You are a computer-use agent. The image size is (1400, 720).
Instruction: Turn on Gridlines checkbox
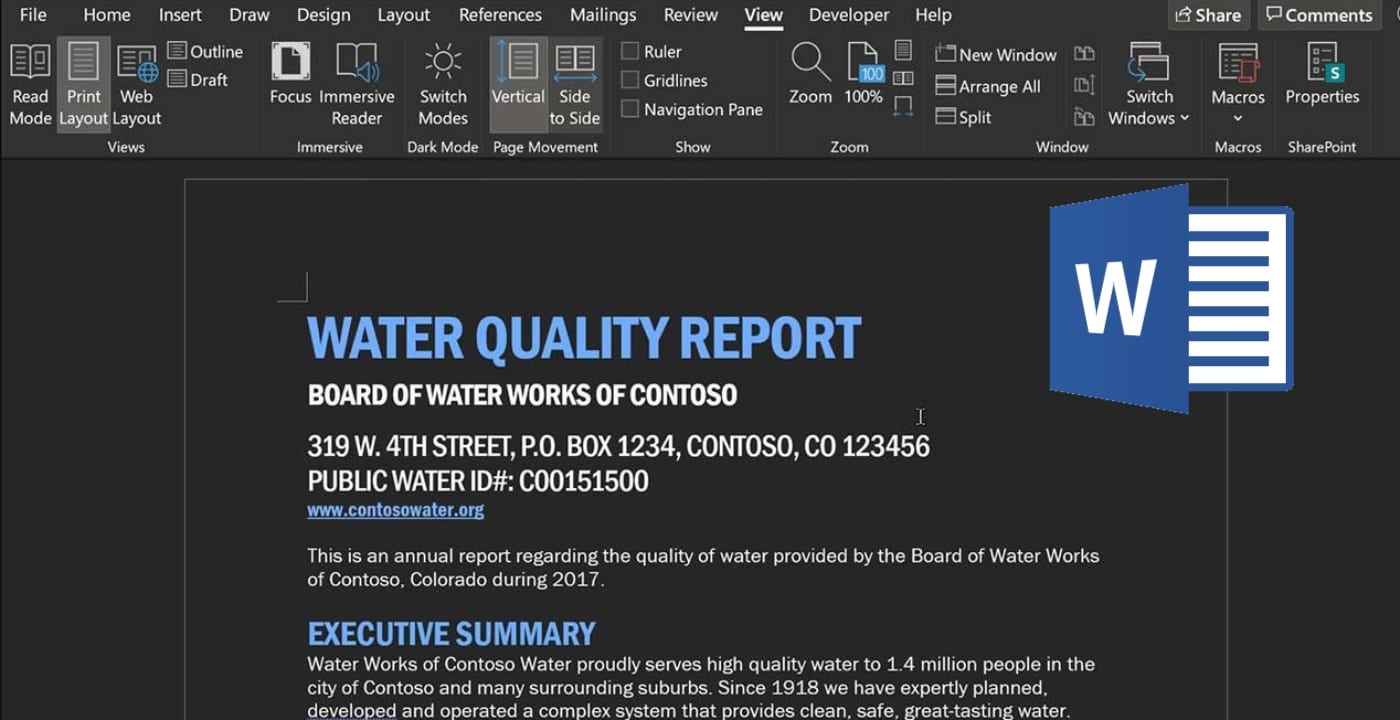click(630, 81)
